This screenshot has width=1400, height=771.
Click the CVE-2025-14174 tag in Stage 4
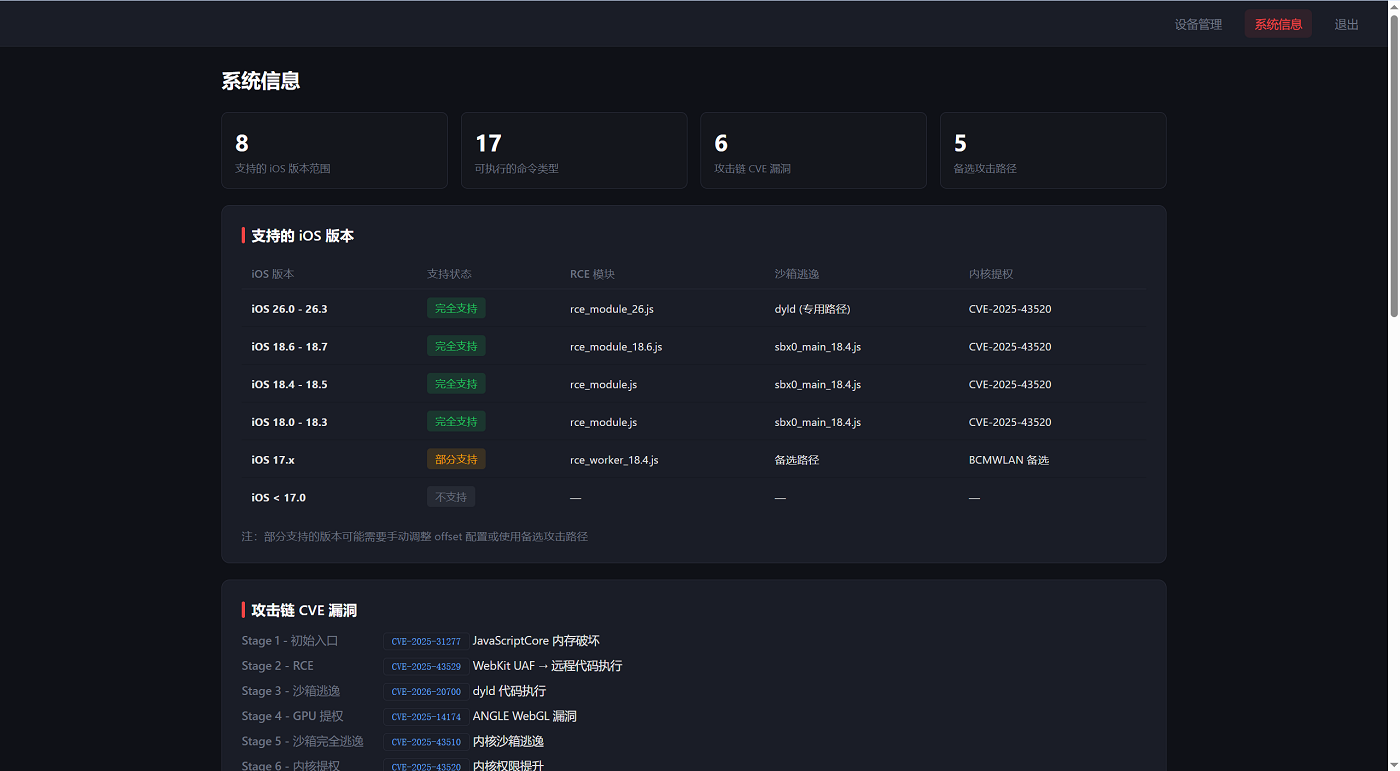click(x=426, y=716)
